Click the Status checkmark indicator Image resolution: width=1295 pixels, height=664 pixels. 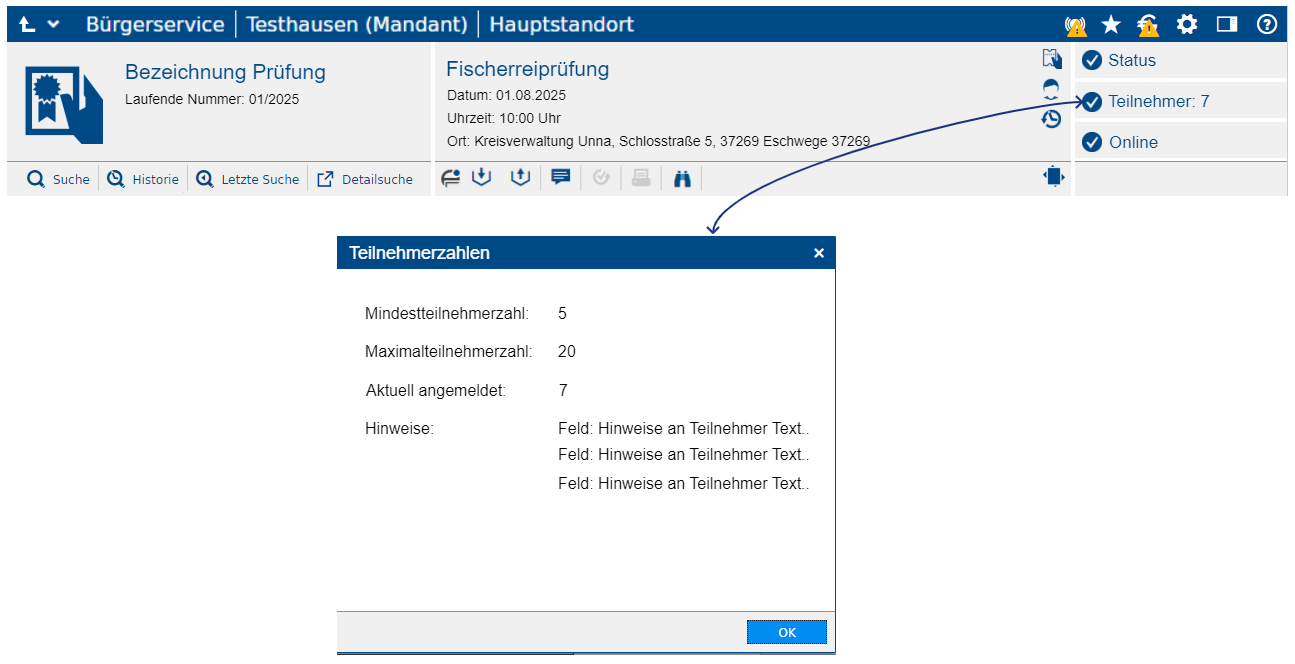(1092, 60)
